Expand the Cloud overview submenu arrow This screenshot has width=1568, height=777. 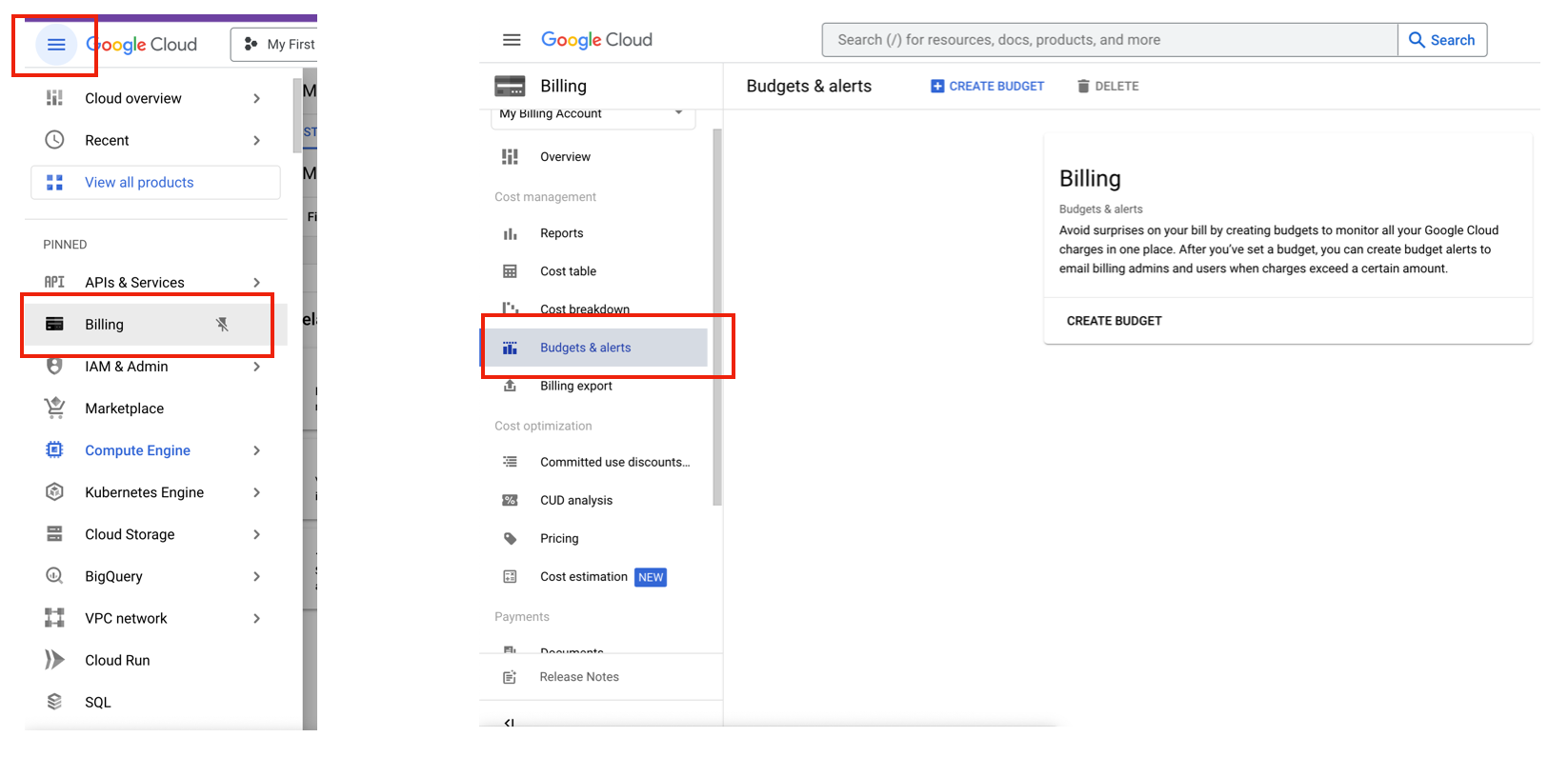pos(256,98)
